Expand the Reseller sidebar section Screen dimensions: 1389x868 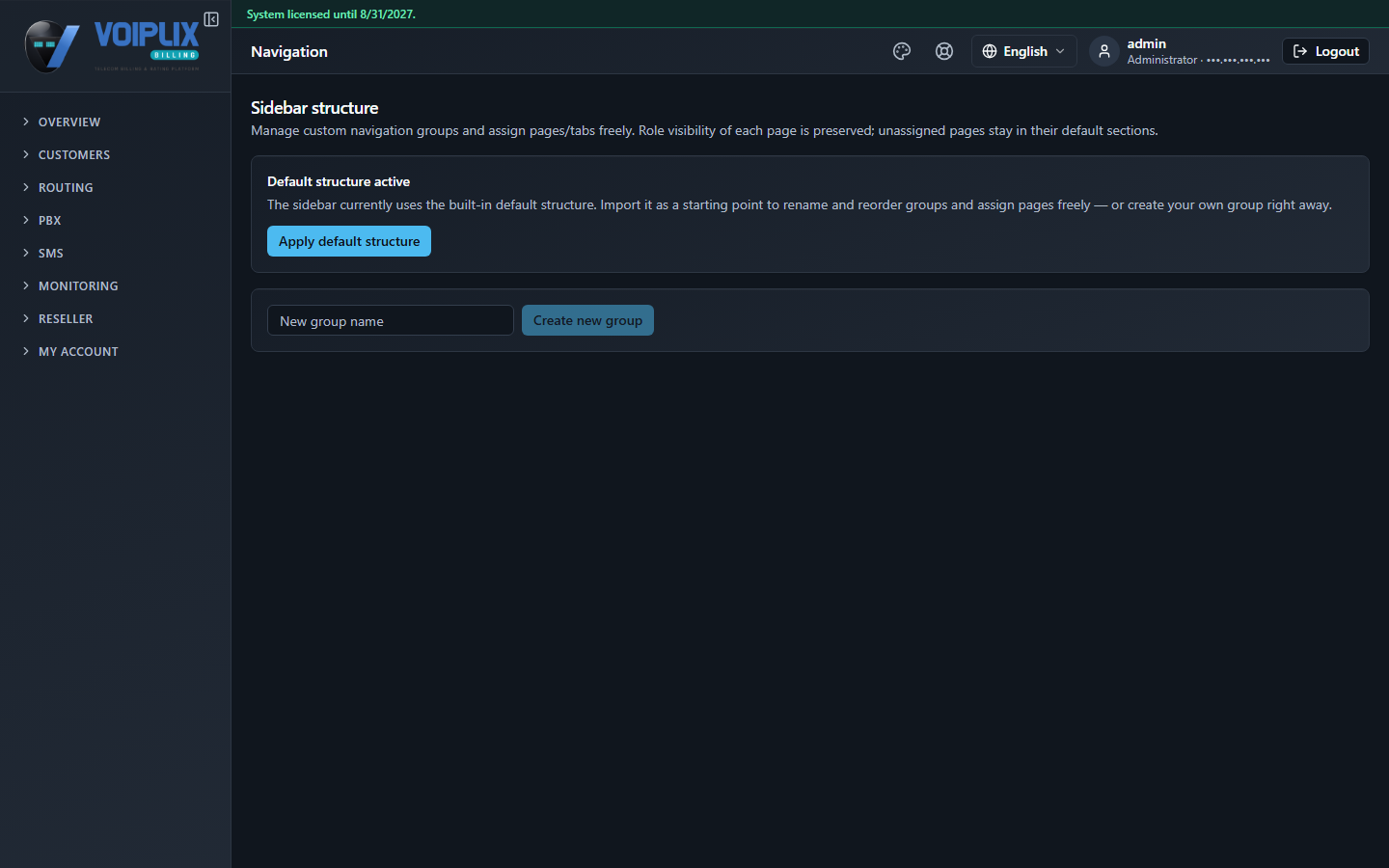116,318
